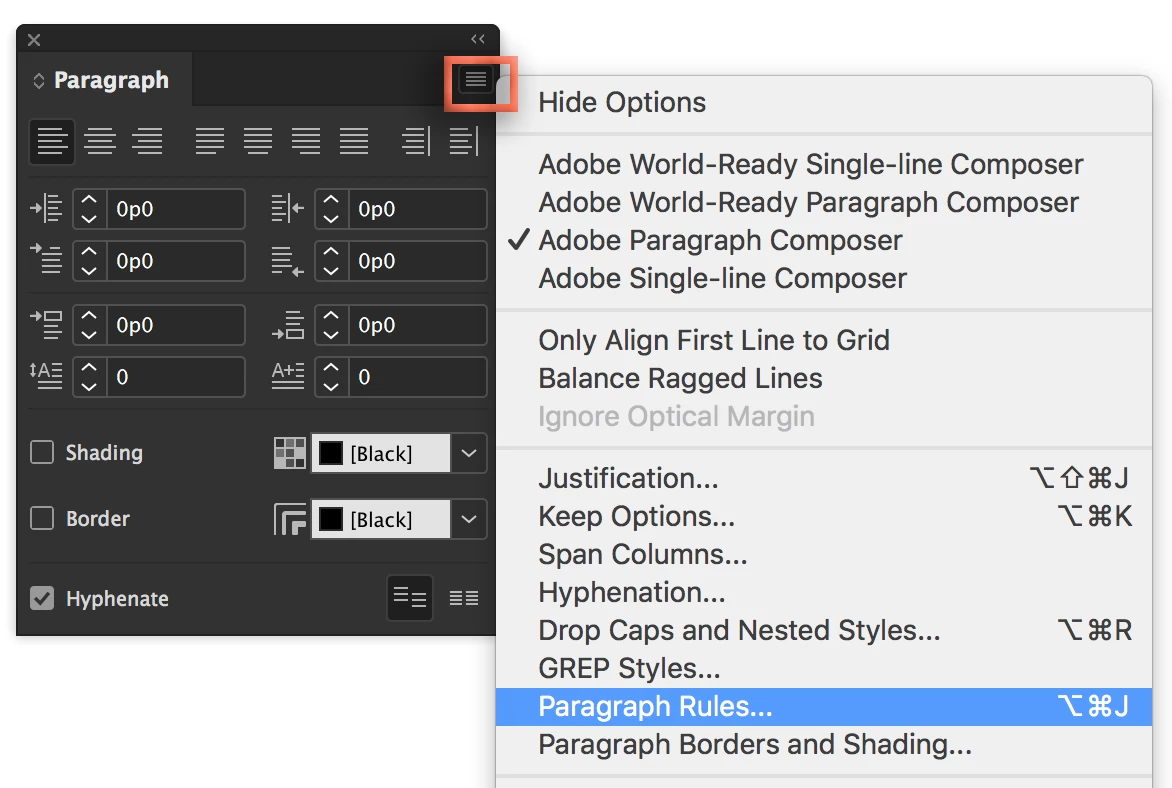This screenshot has height=788, width=1172.
Task: Uncheck the Hyphenate checkbox
Action: [42, 598]
